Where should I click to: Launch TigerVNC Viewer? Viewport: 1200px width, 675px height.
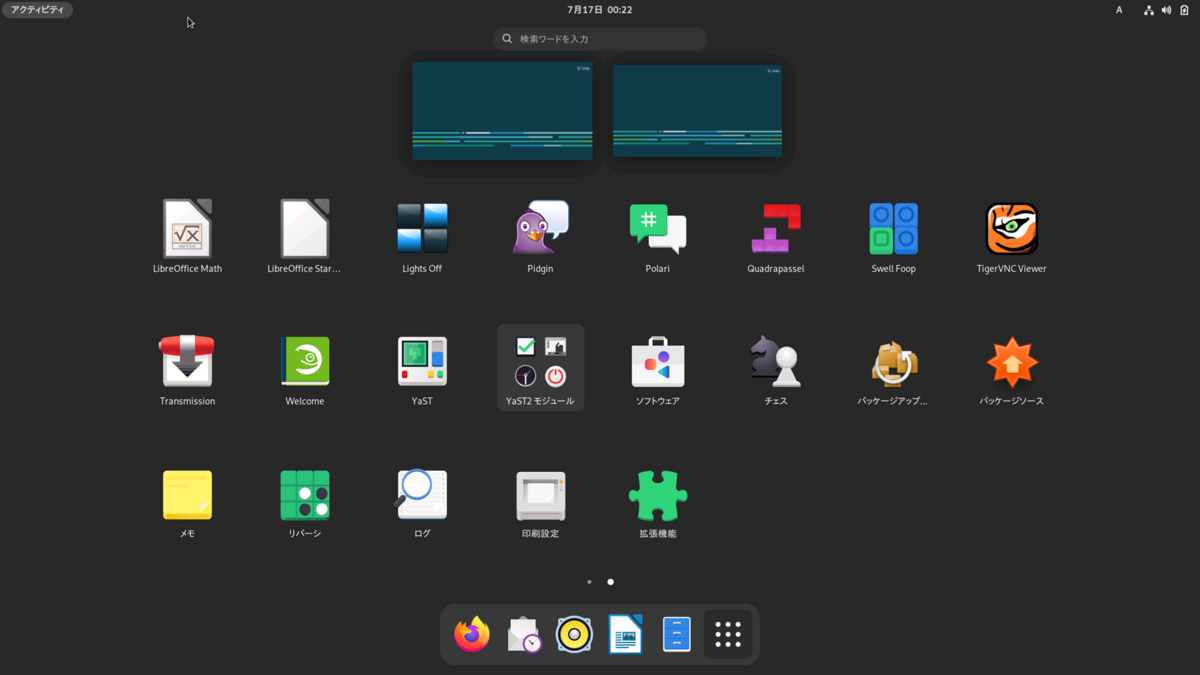1011,237
